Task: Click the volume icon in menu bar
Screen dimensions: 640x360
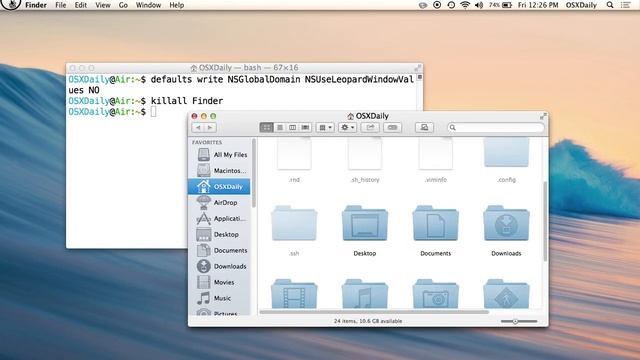Action: [x=479, y=5]
